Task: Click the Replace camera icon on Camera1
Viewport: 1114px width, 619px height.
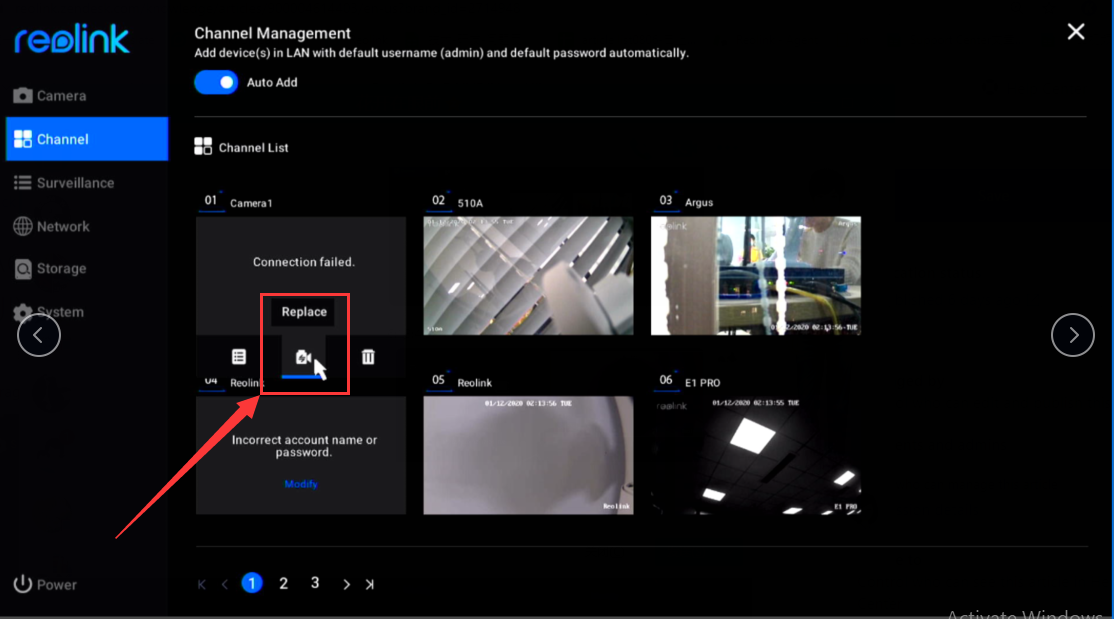Action: tap(303, 357)
